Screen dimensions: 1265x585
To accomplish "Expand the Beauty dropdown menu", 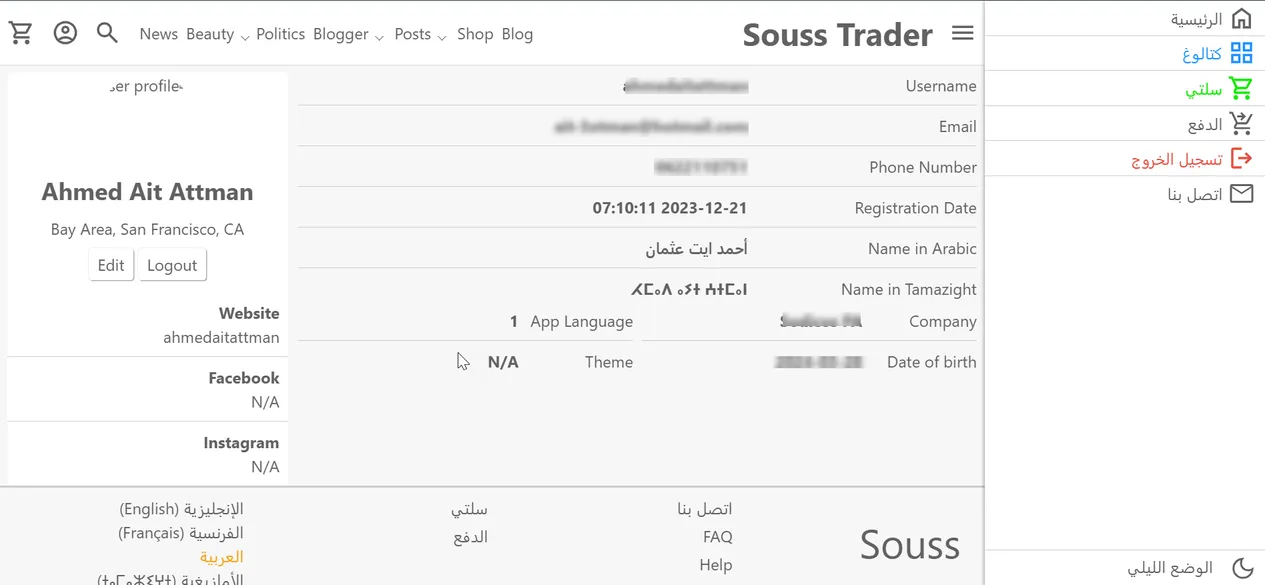I will 217,34.
